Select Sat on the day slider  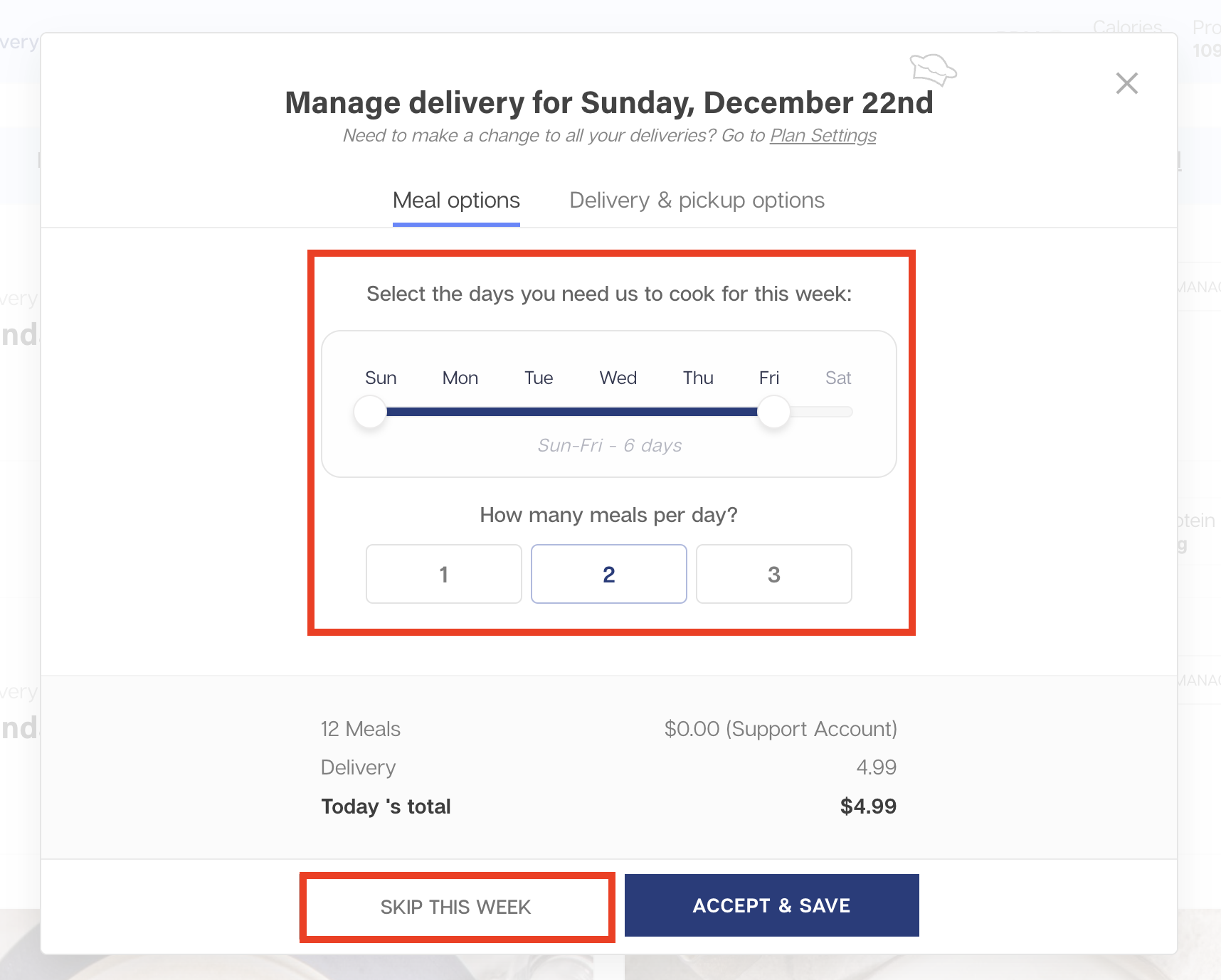(838, 378)
